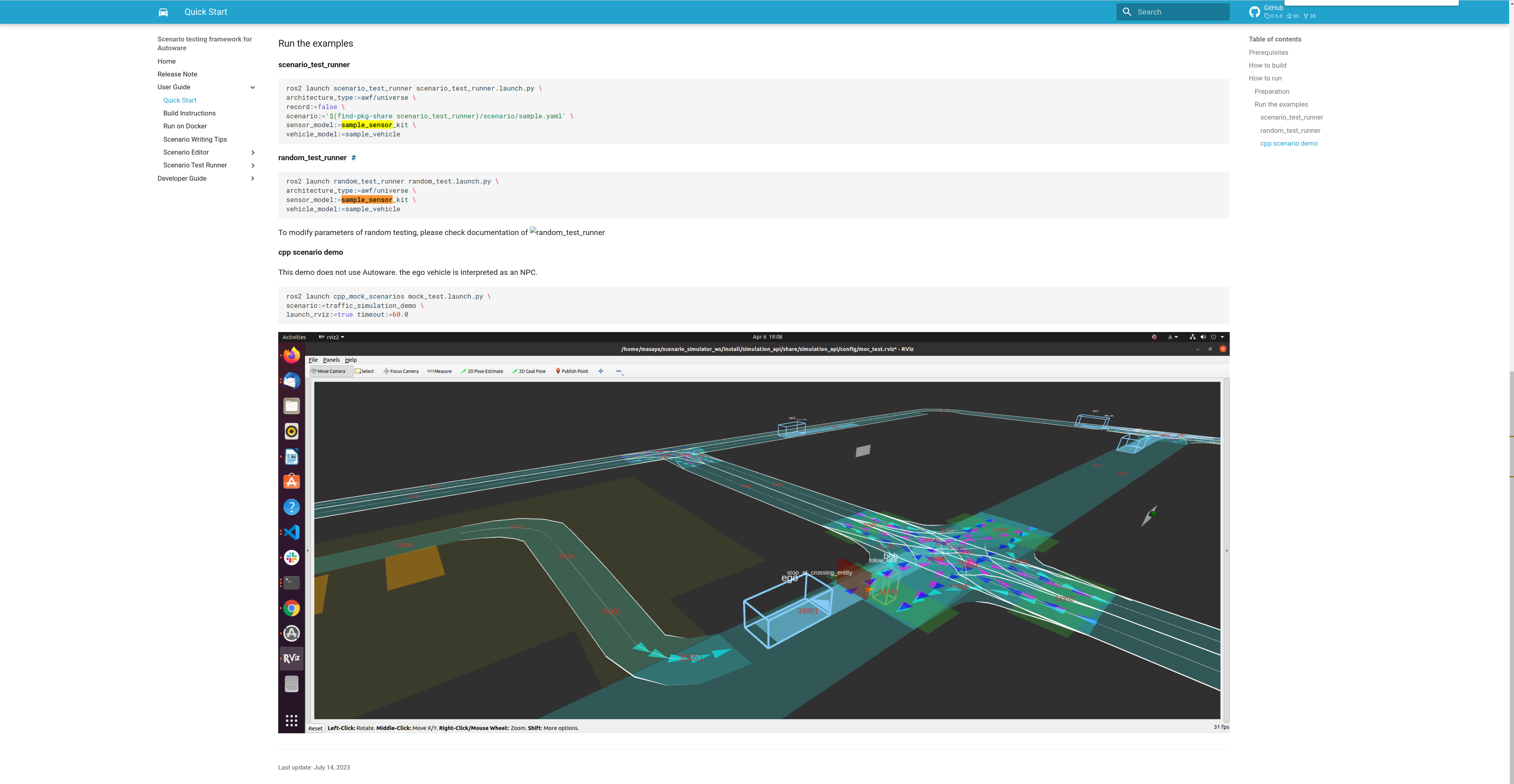
Task: Open the GitHub repository via header icon
Action: pyautogui.click(x=1255, y=12)
